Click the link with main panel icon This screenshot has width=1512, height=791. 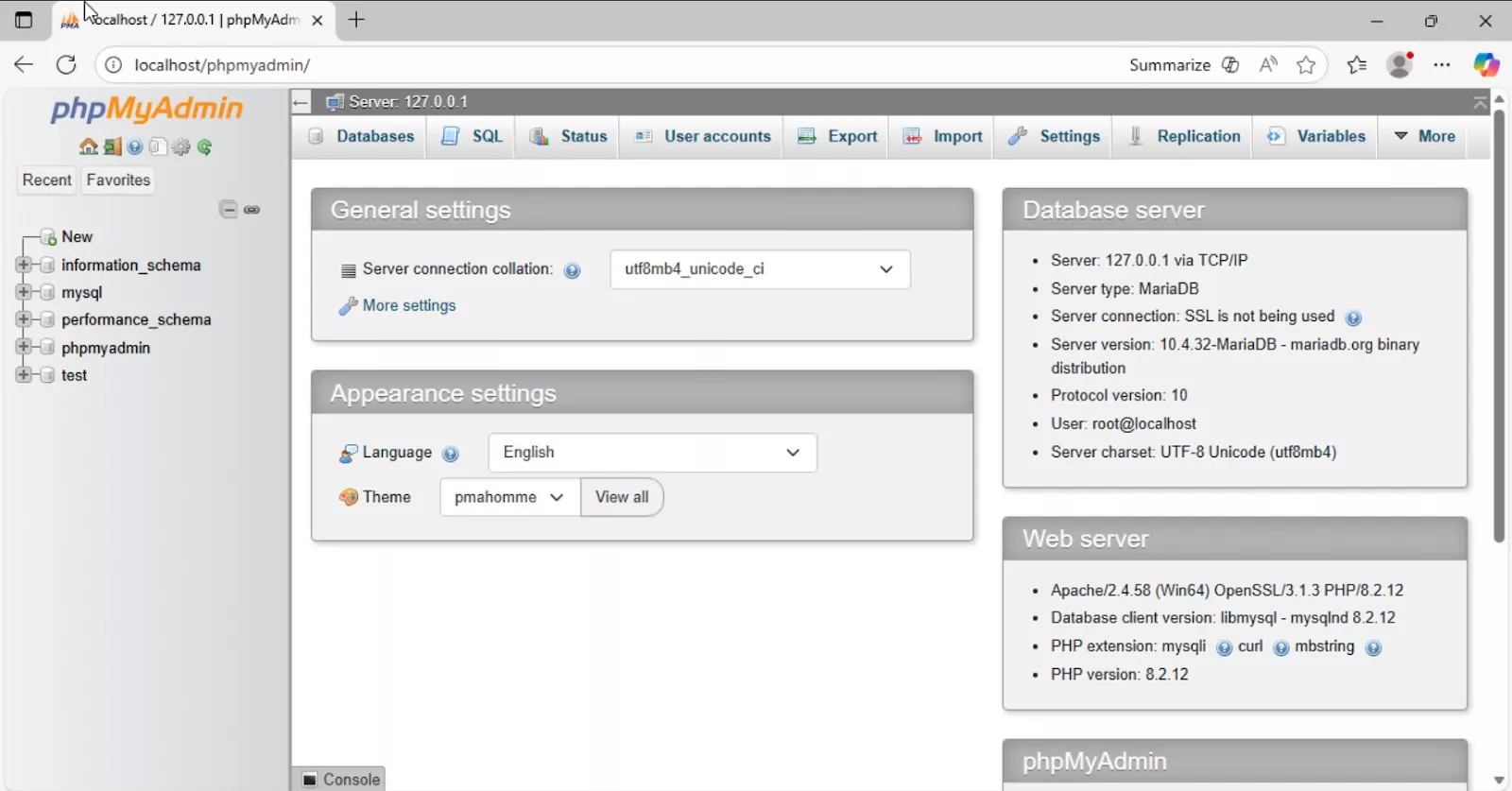click(x=251, y=210)
